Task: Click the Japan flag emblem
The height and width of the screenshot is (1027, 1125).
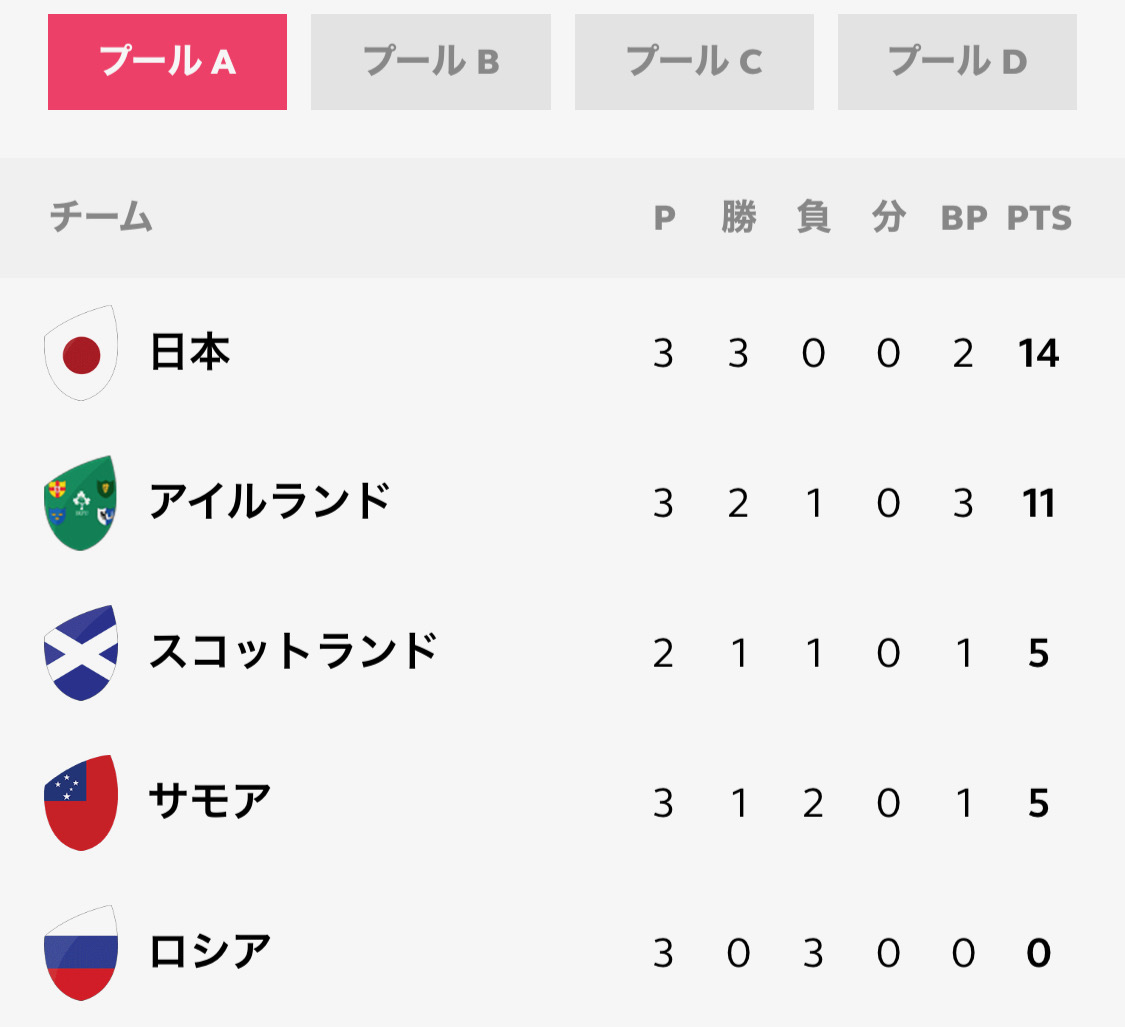Action: pos(81,353)
